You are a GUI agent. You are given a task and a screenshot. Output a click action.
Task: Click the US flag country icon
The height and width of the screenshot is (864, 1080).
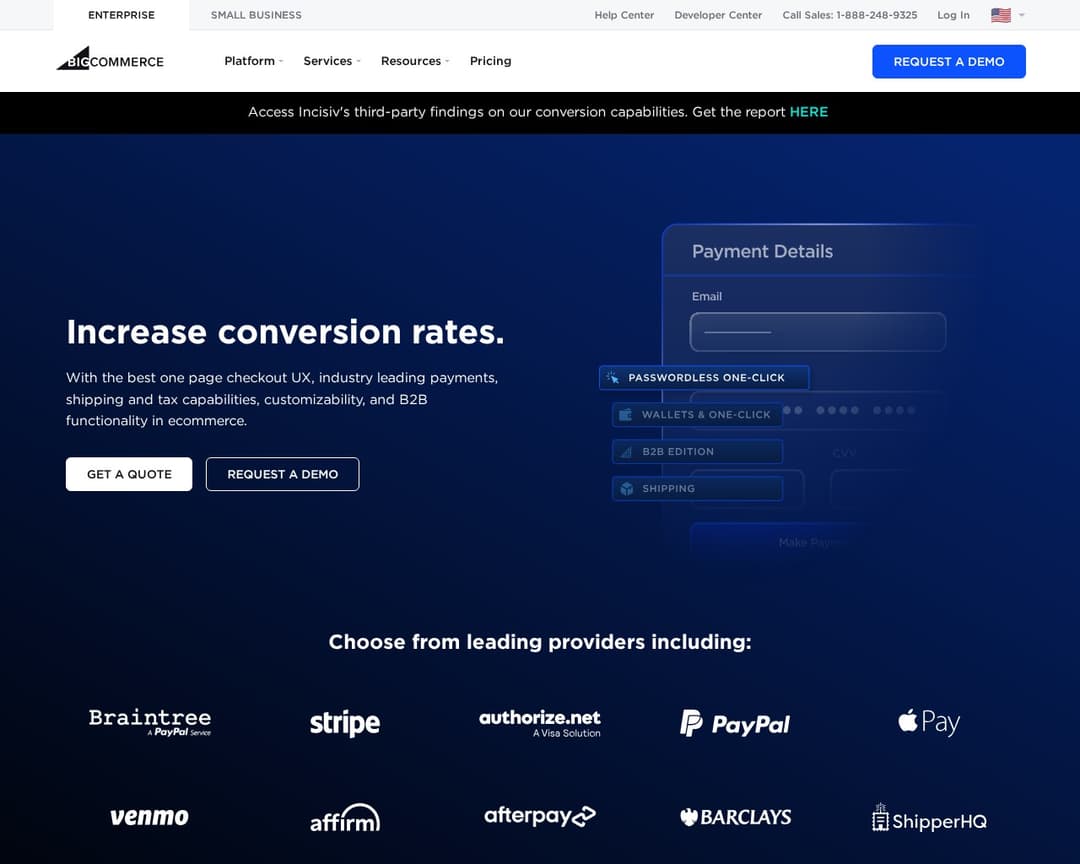click(1001, 15)
